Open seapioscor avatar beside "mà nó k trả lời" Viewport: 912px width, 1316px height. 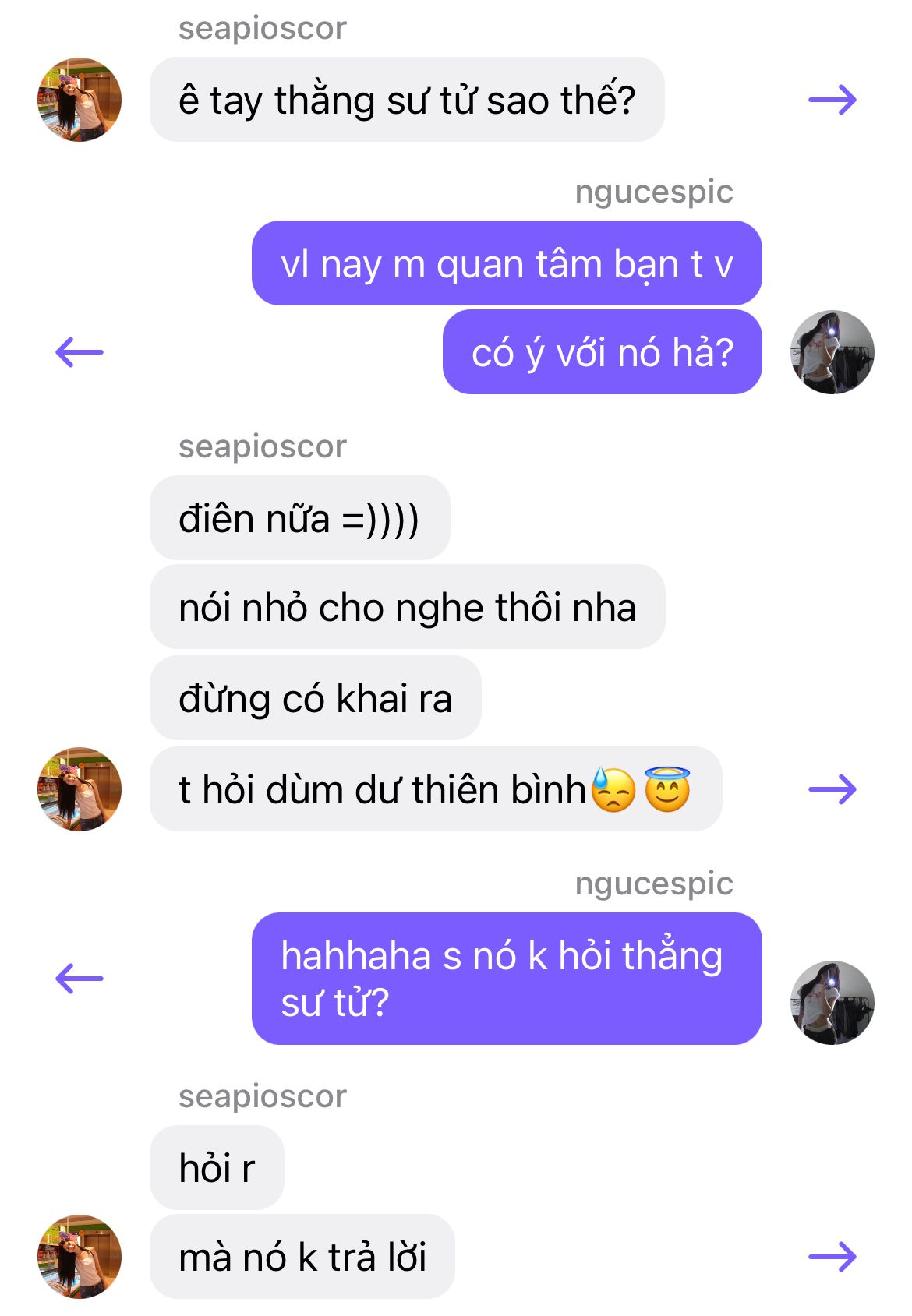point(80,1257)
